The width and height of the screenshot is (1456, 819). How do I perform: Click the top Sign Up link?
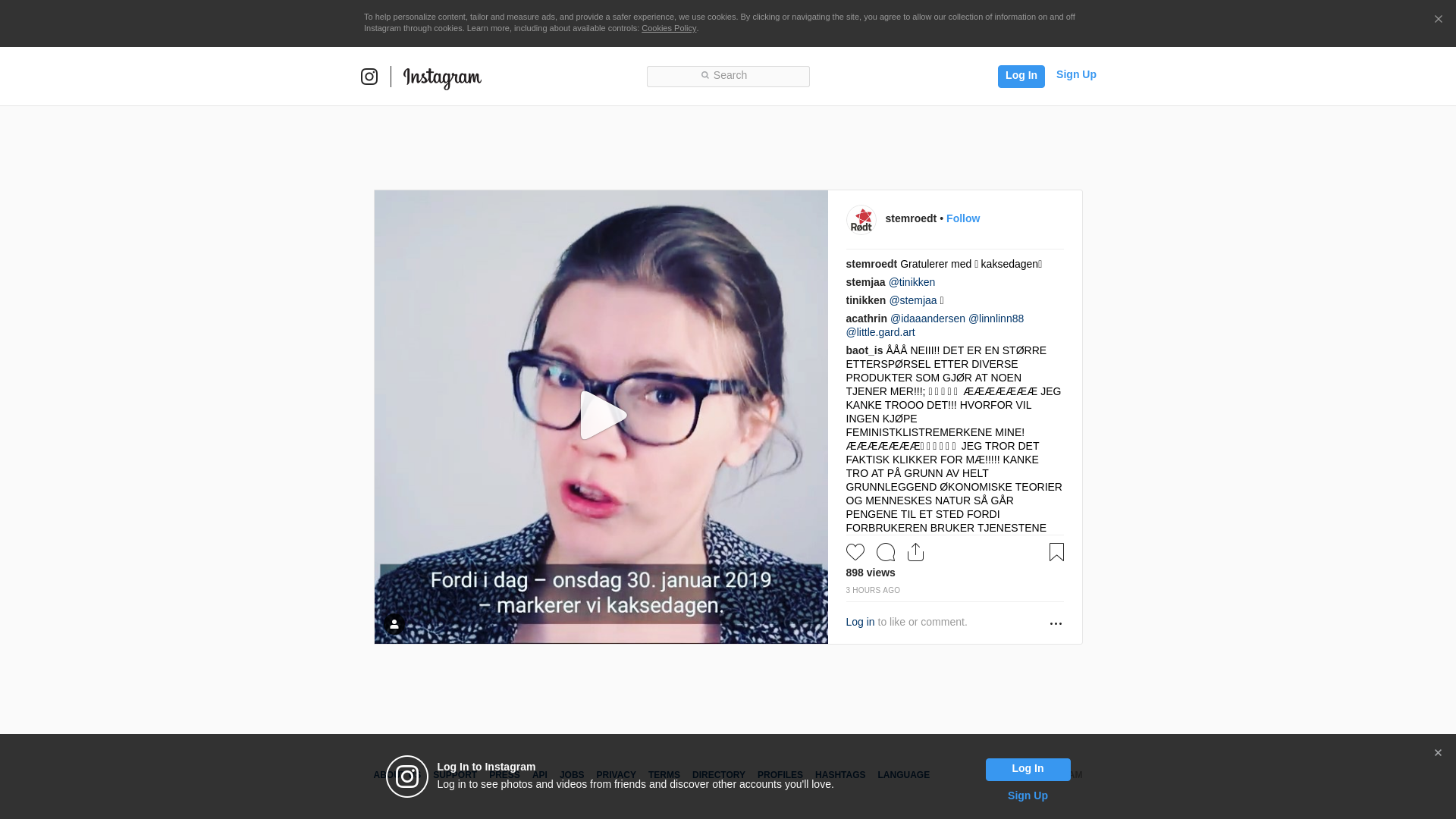[1075, 74]
